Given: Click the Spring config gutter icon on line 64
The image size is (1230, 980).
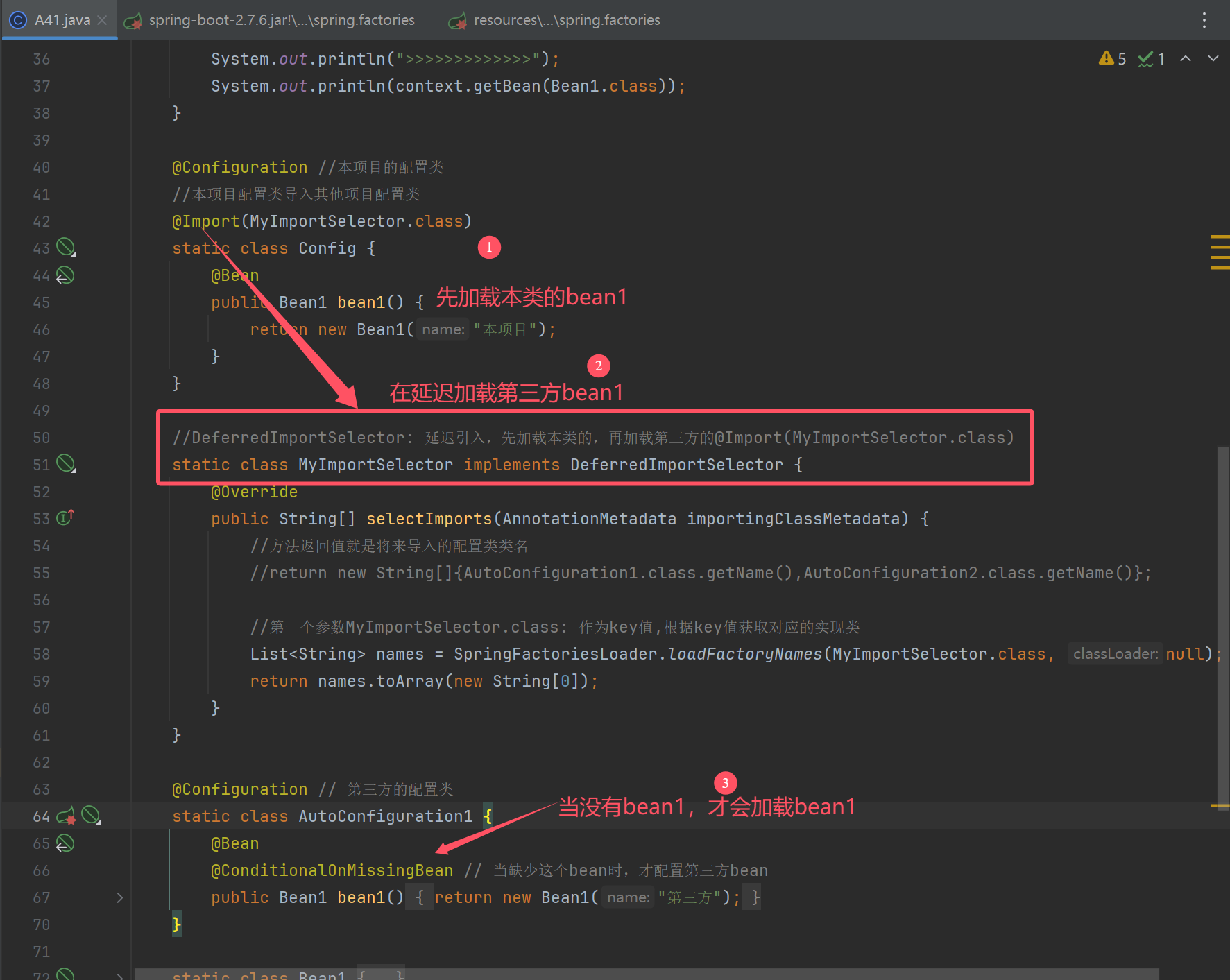Looking at the screenshot, I should 66,816.
